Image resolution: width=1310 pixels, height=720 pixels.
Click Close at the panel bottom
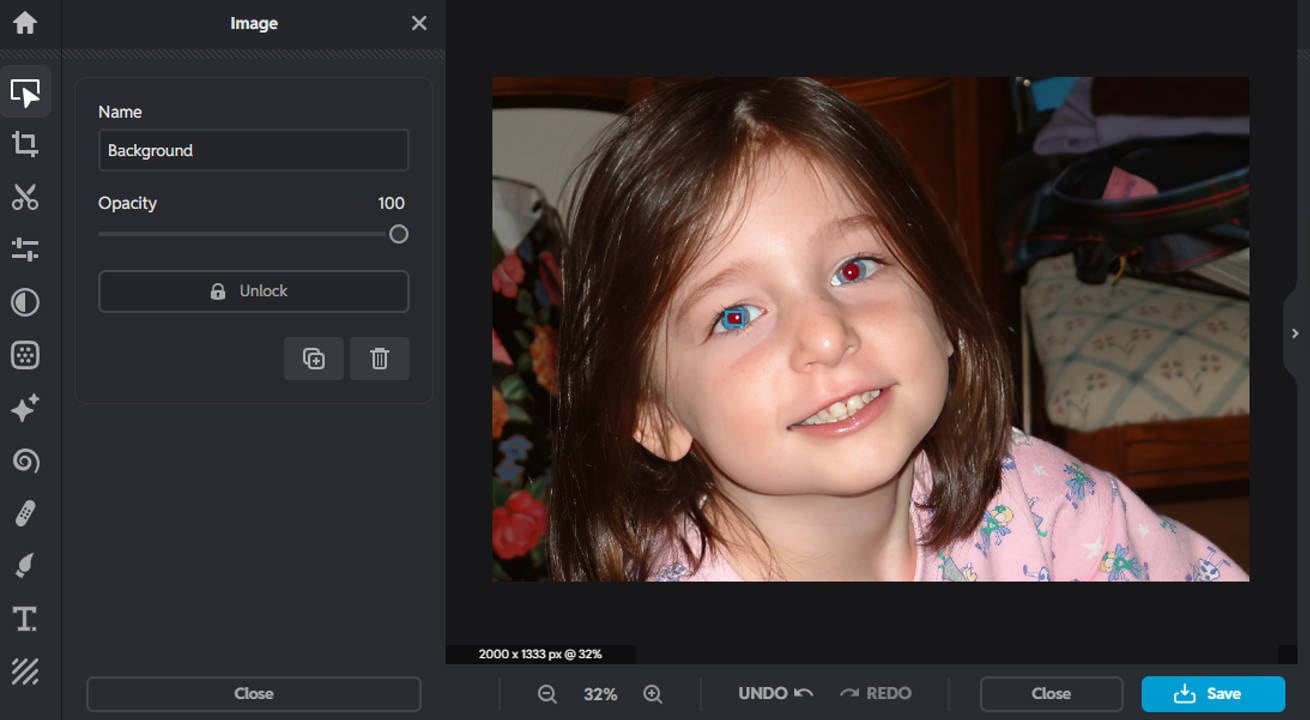coord(254,693)
